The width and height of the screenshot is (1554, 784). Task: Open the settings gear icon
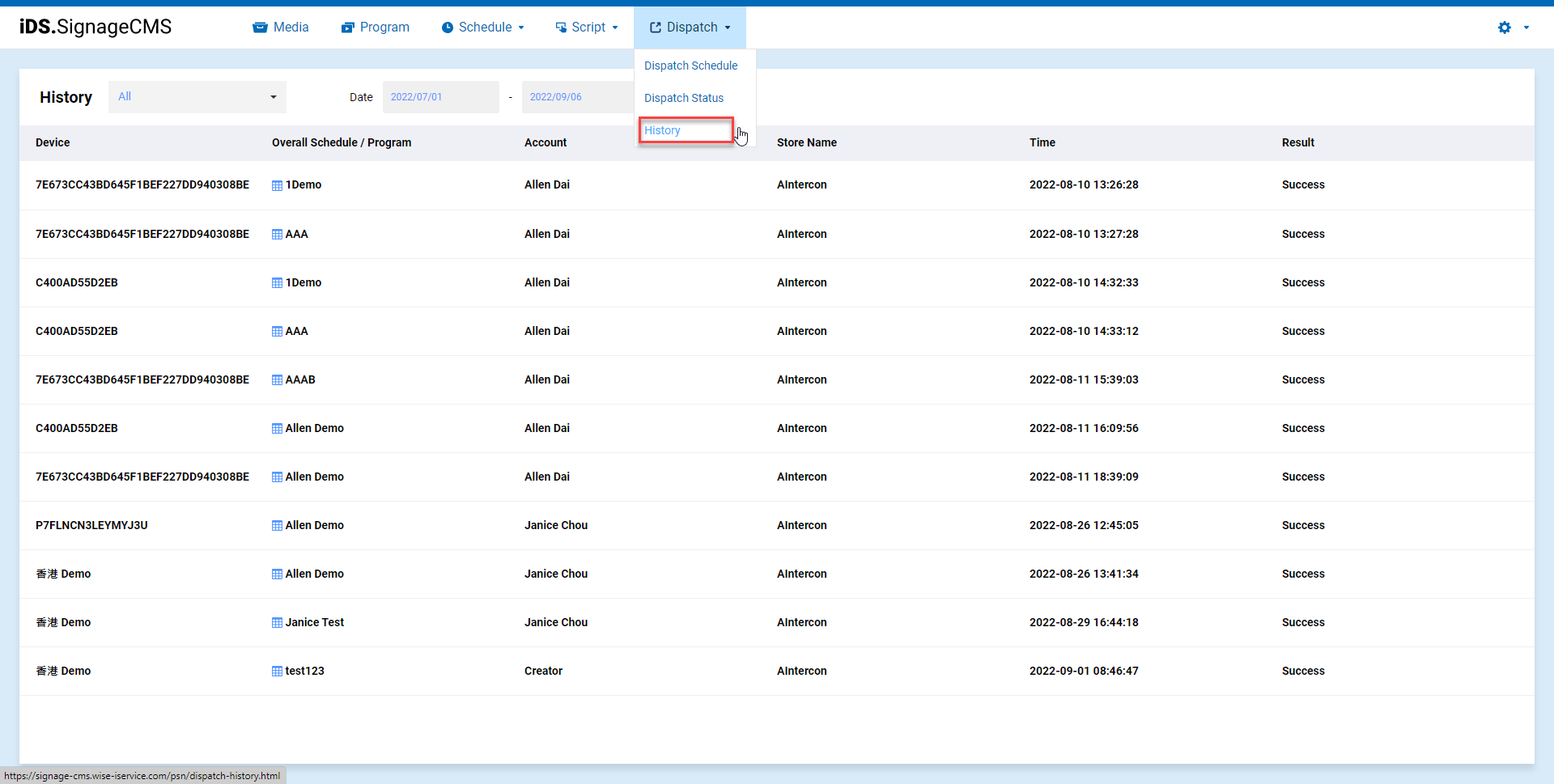(1505, 28)
